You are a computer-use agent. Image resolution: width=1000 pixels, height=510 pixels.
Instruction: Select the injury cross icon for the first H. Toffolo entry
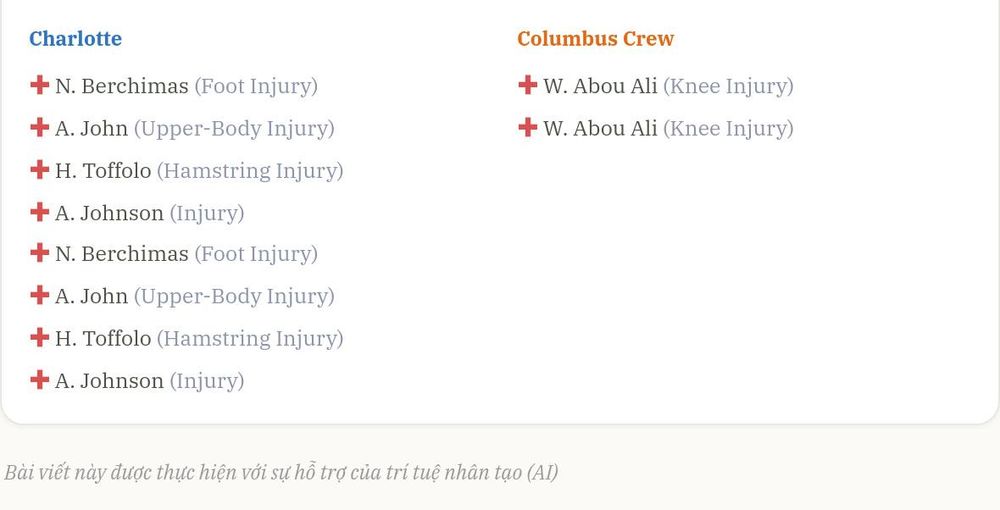40,169
